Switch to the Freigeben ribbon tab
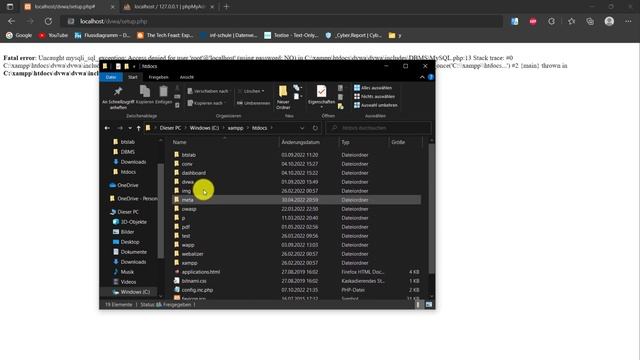640x360 pixels. (x=158, y=77)
